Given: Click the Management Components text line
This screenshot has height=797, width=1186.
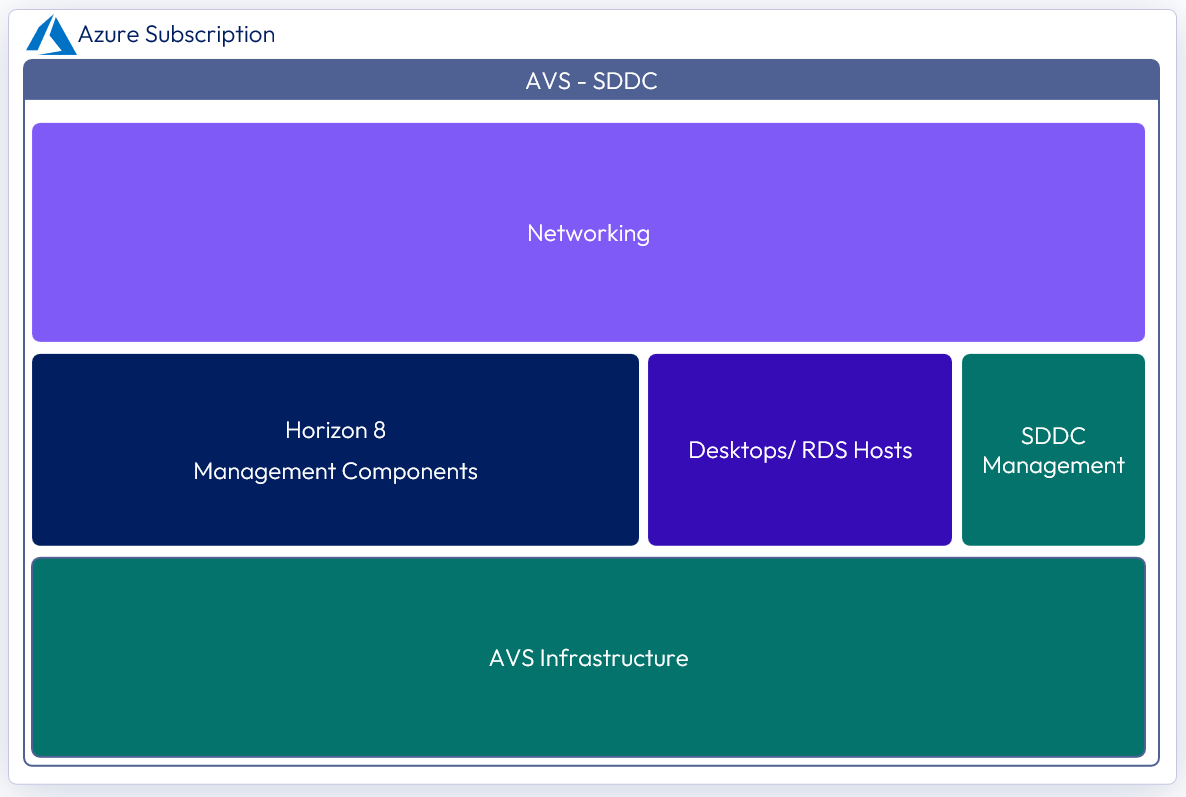Looking at the screenshot, I should click(335, 471).
